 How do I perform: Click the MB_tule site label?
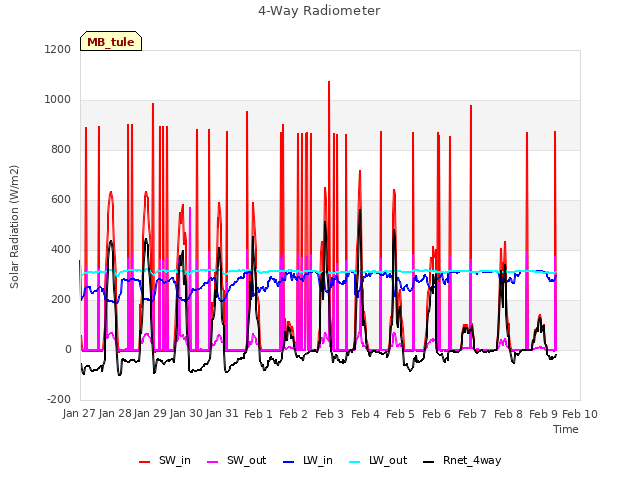(x=111, y=42)
